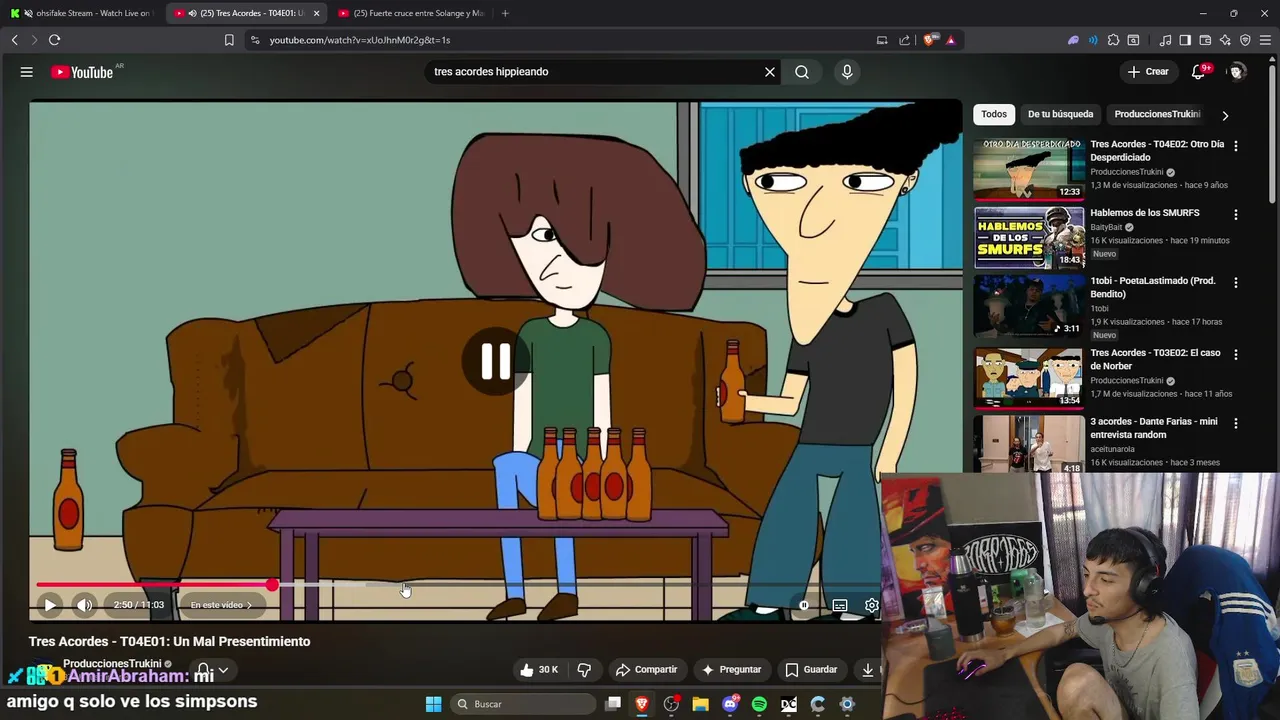Open options for '3 acordes - Dante Farias'
1280x720 pixels.
[1236, 423]
